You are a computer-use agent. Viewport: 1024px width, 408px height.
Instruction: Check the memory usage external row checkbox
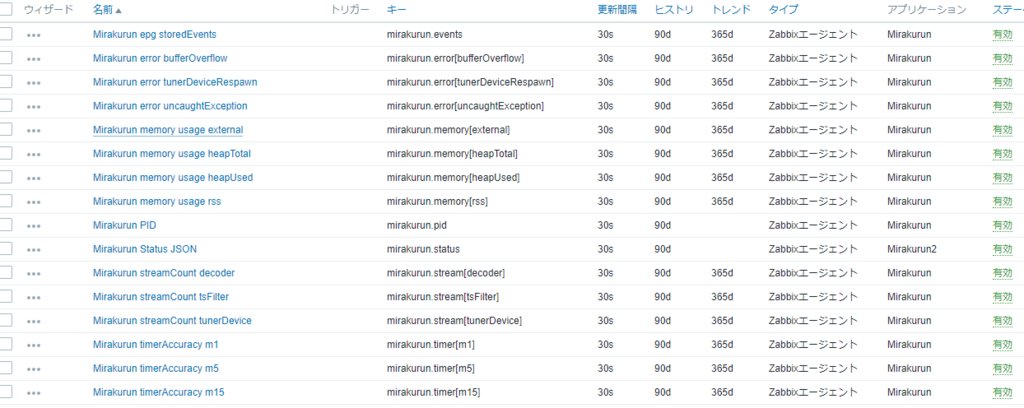6,129
